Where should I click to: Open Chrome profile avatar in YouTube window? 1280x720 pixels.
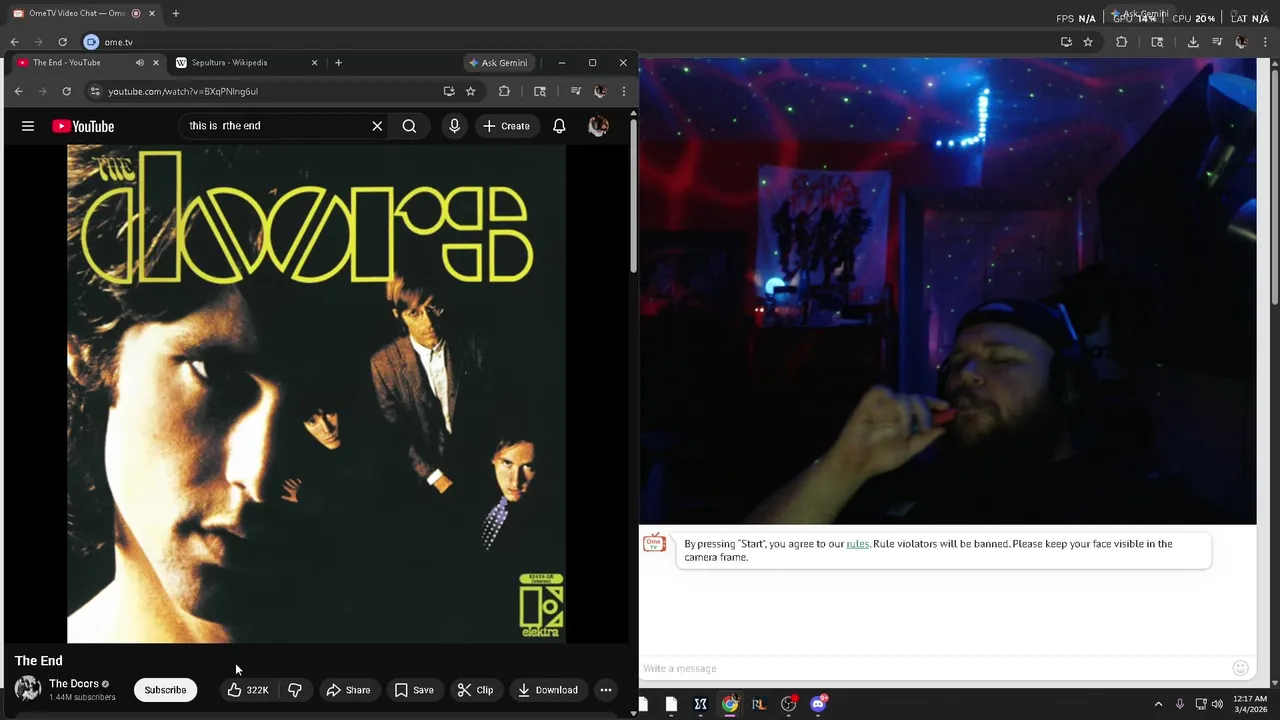click(x=599, y=91)
